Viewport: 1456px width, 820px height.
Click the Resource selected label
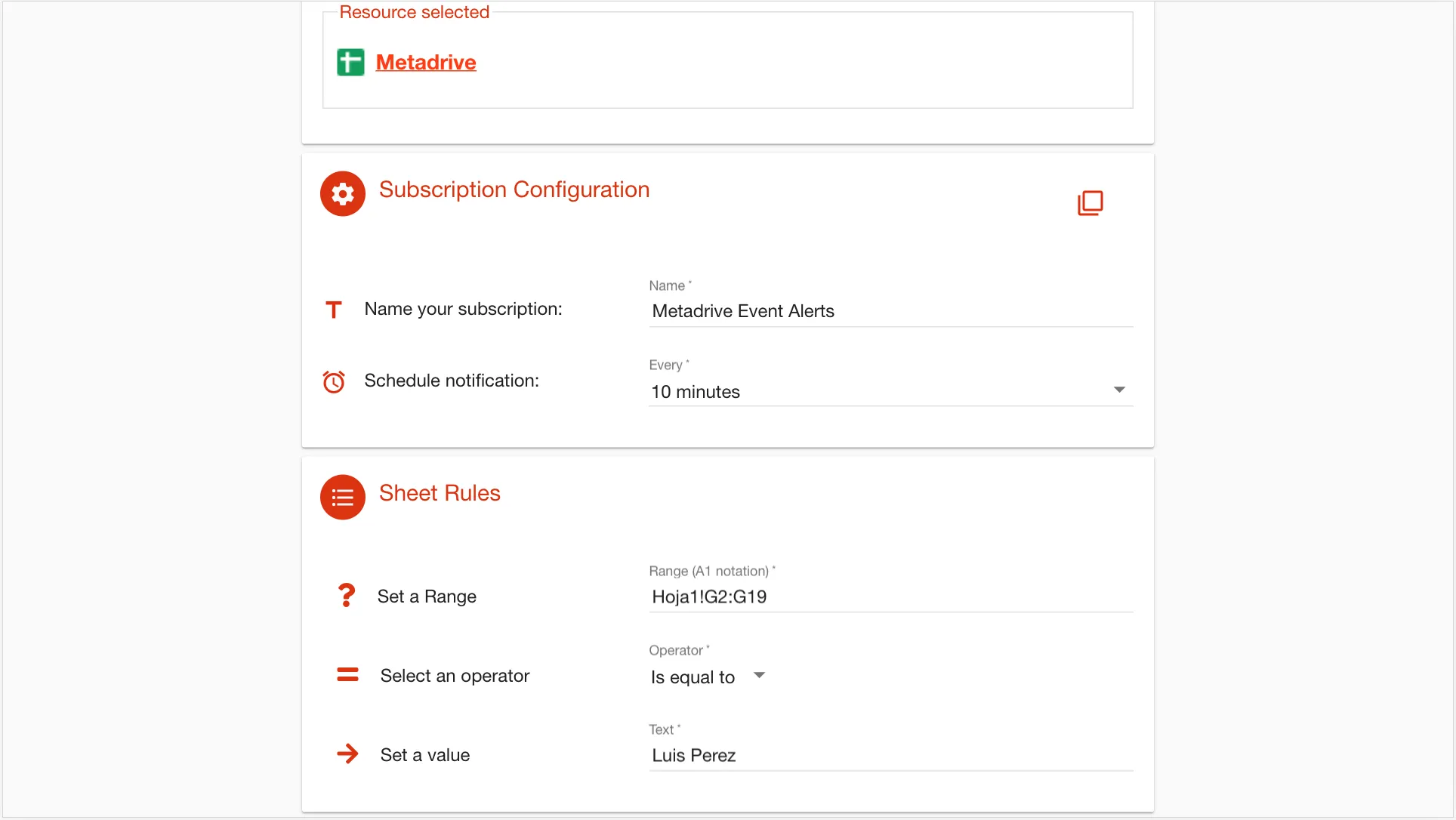415,12
